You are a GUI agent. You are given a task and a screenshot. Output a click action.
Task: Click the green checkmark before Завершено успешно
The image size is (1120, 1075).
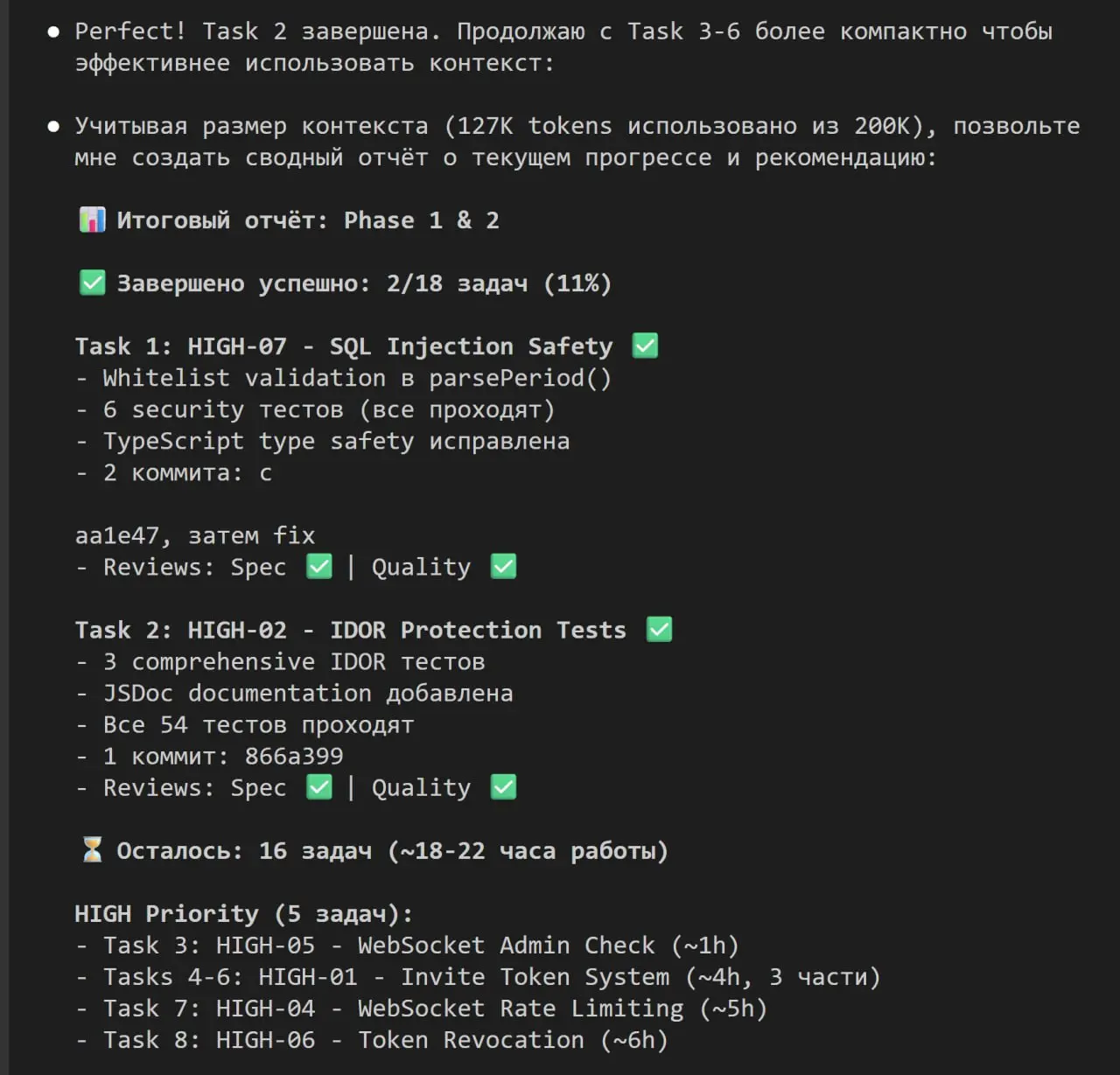[x=92, y=283]
